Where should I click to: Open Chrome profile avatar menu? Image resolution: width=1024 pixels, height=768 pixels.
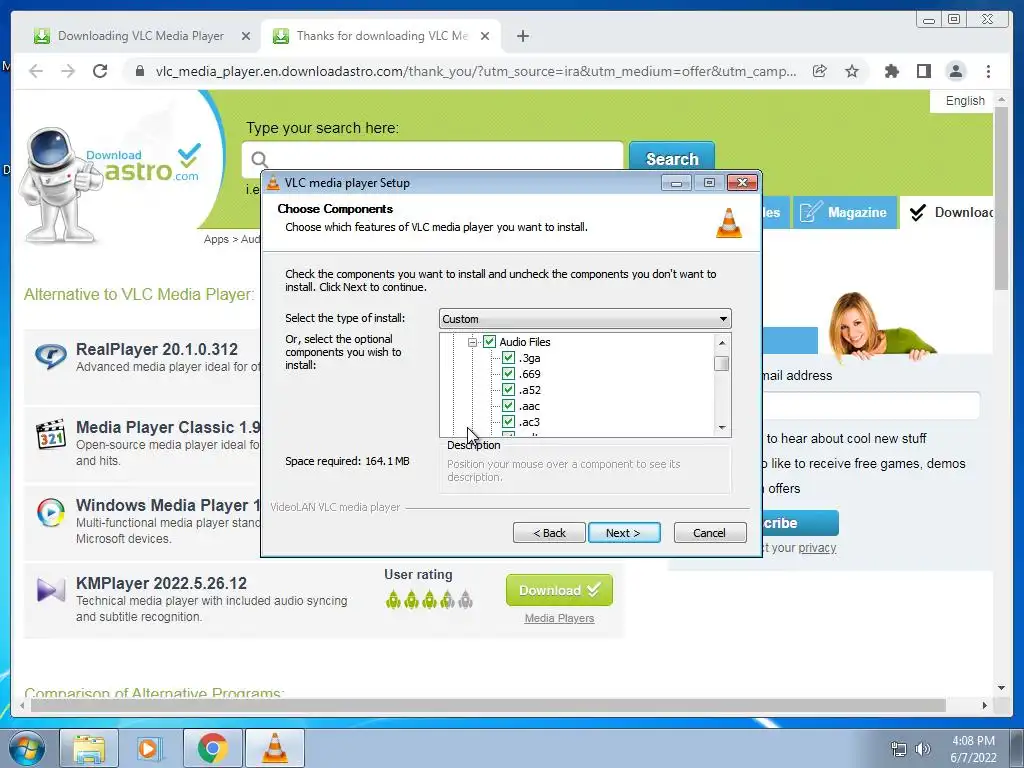(955, 71)
